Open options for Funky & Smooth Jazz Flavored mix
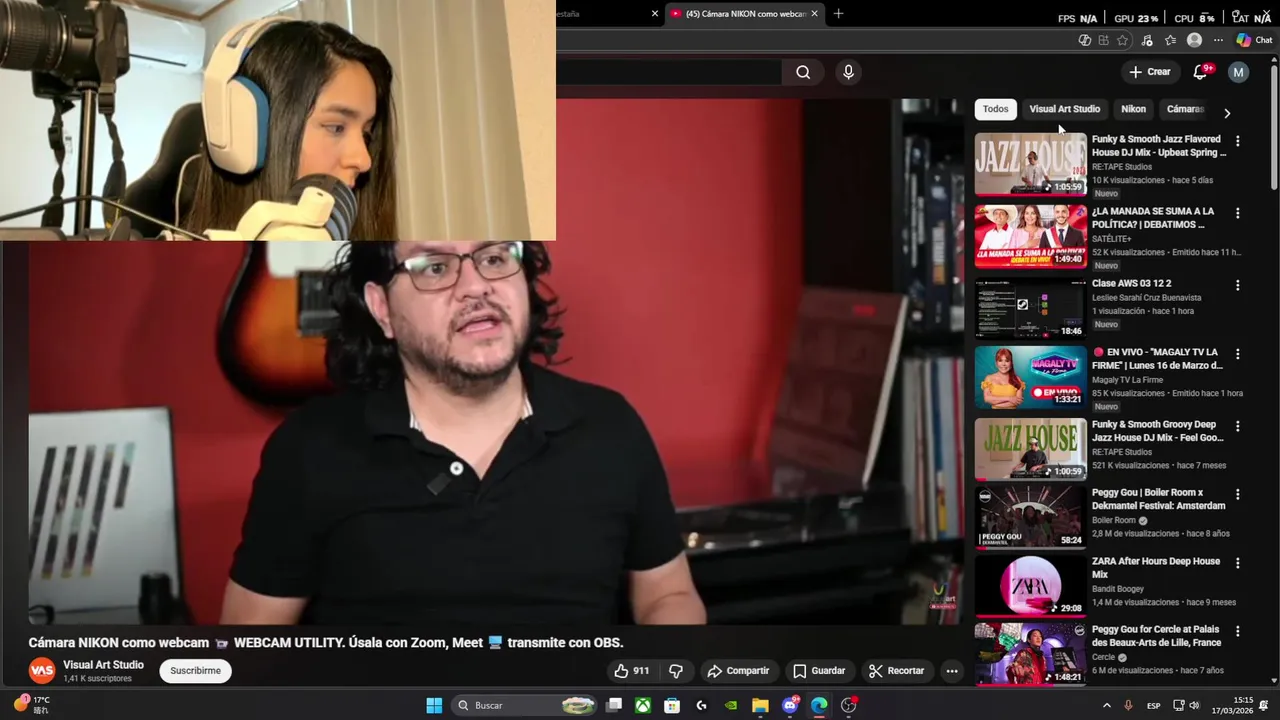This screenshot has height=720, width=1280. 1237,141
